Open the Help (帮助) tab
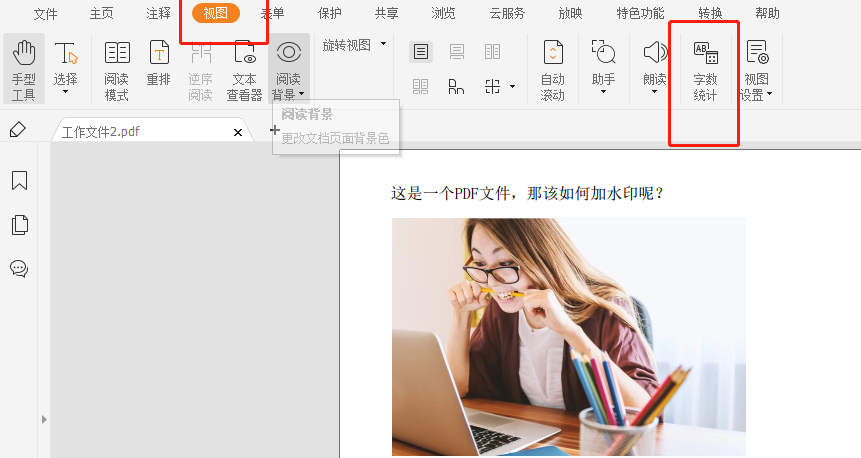 click(767, 14)
